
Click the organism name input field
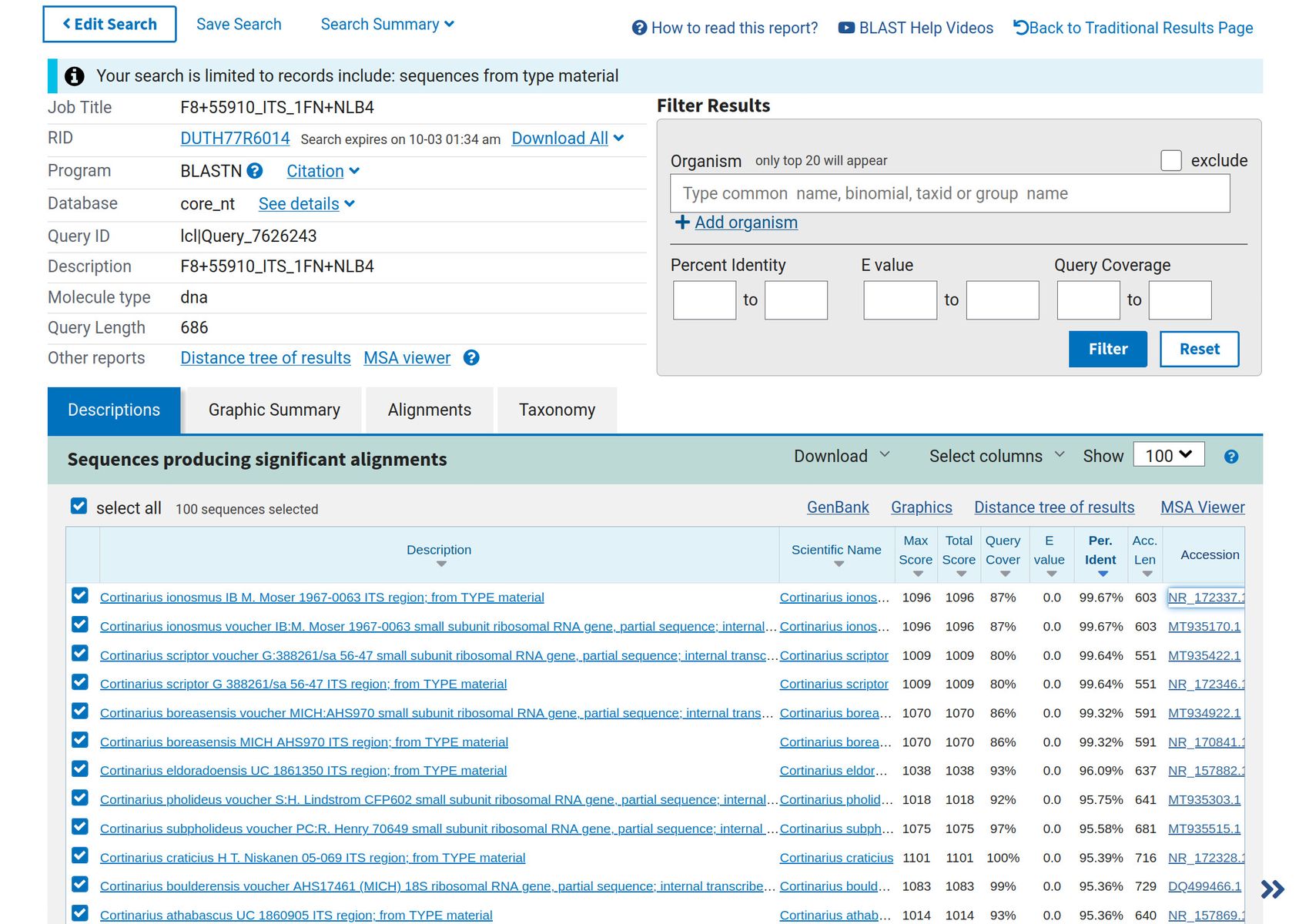click(949, 193)
